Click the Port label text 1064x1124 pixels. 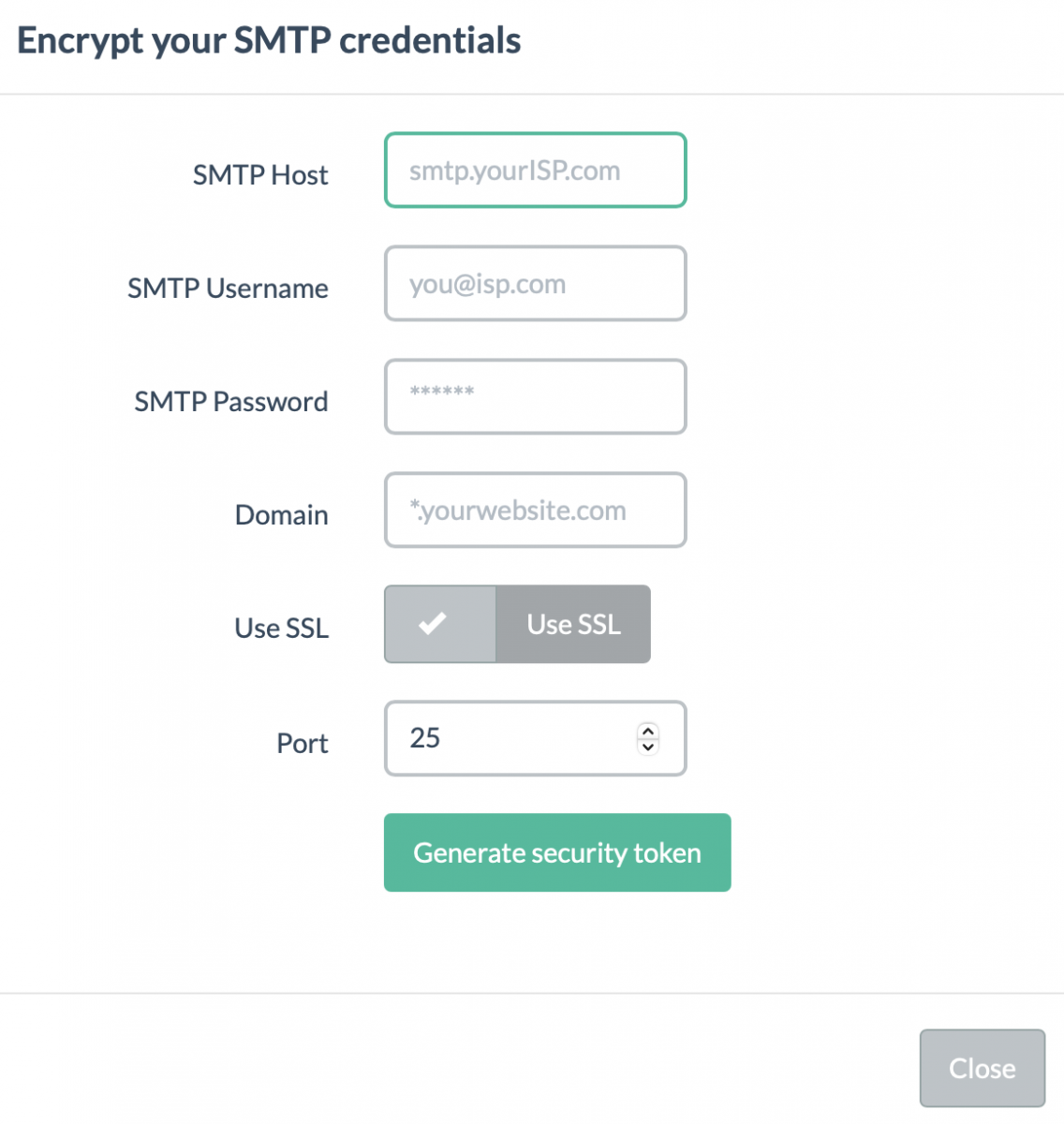point(302,744)
